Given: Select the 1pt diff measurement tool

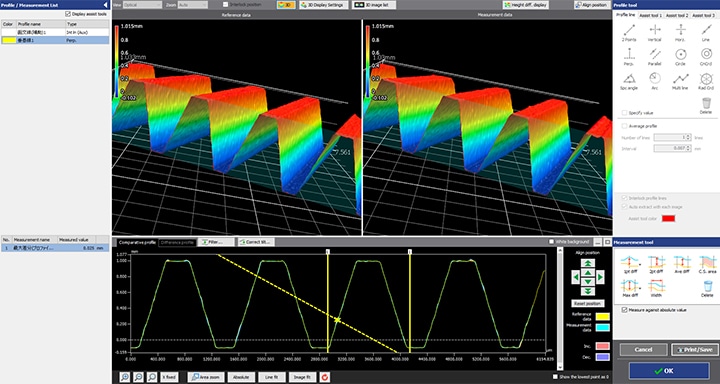Looking at the screenshot, I should coord(629,265).
